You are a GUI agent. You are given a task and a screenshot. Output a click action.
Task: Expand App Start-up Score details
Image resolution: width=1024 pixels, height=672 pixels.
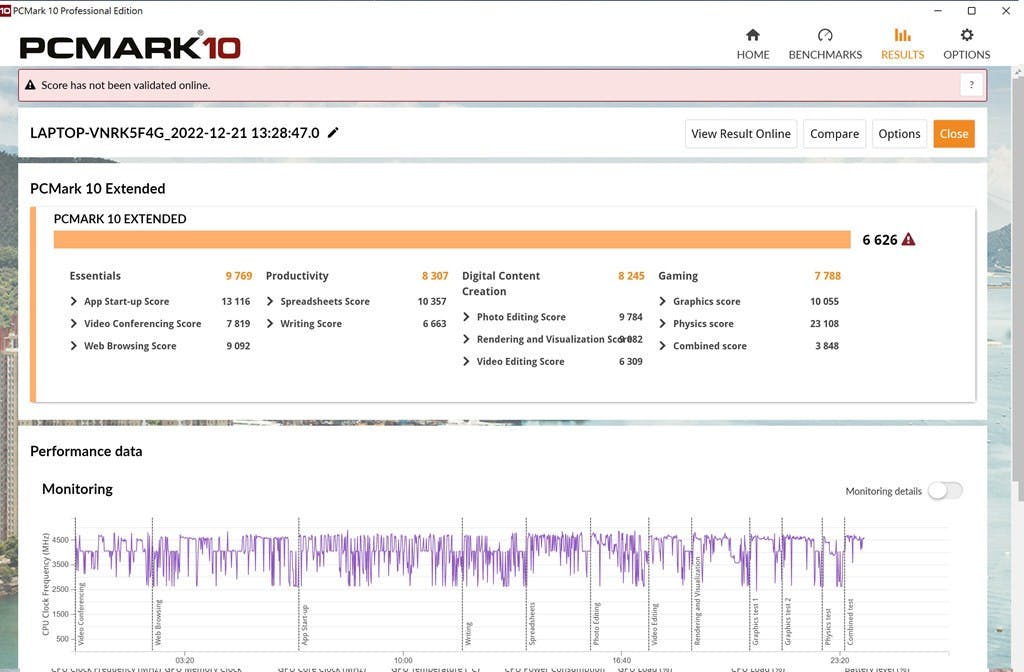point(74,302)
